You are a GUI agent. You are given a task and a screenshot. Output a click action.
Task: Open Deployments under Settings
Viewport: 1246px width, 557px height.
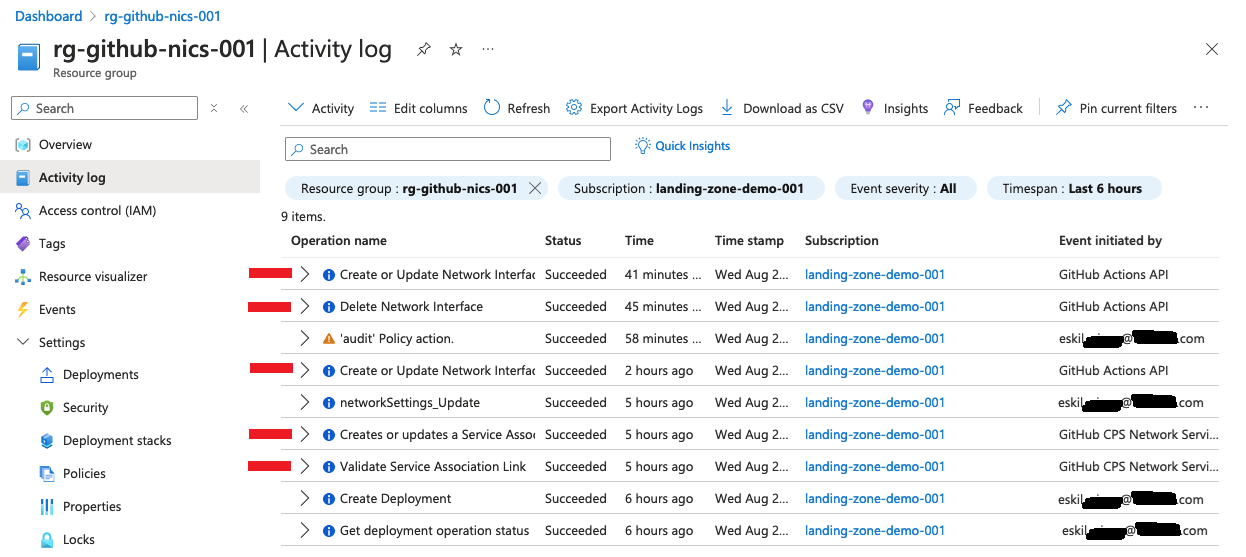click(x=100, y=375)
